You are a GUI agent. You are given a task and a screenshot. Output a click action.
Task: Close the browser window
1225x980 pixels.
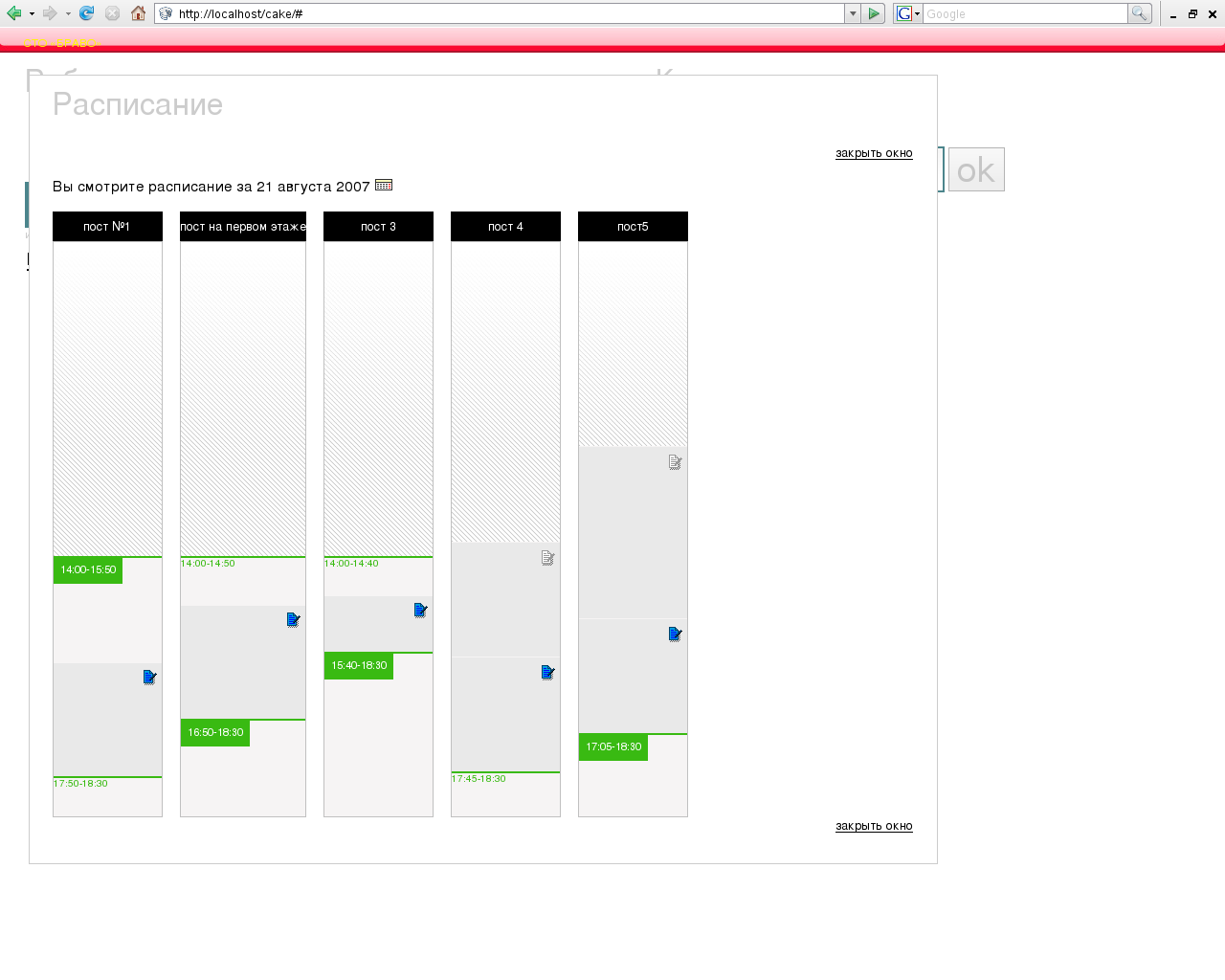[x=1213, y=14]
